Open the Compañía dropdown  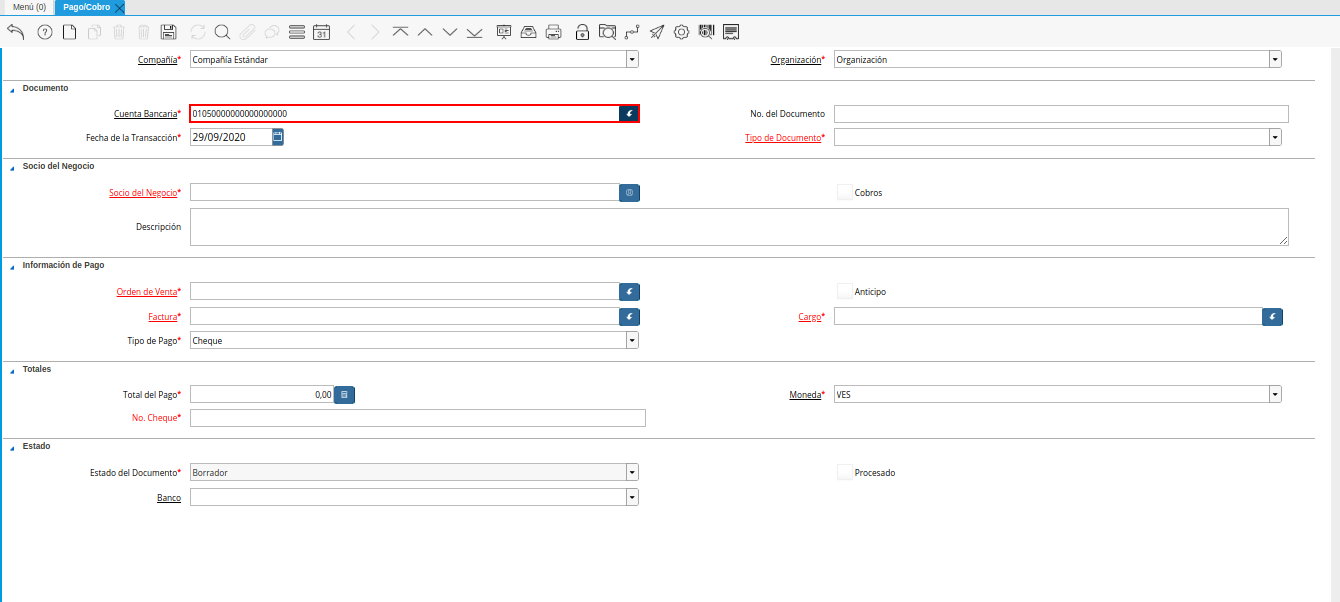632,60
